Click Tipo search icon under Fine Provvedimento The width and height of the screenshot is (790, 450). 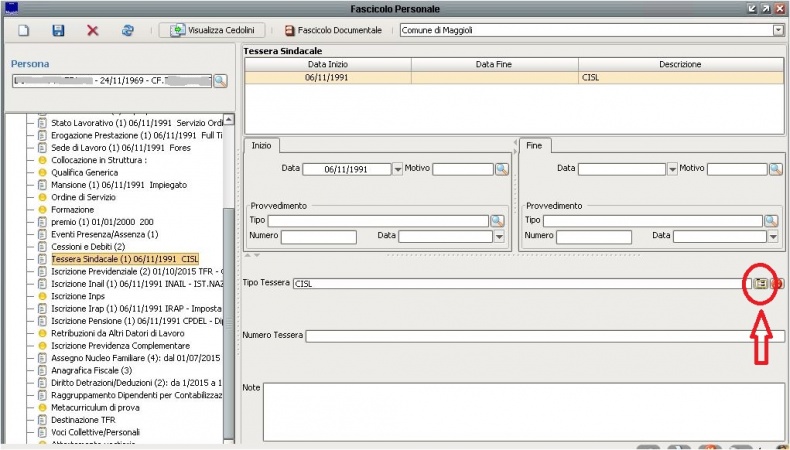tap(771, 220)
